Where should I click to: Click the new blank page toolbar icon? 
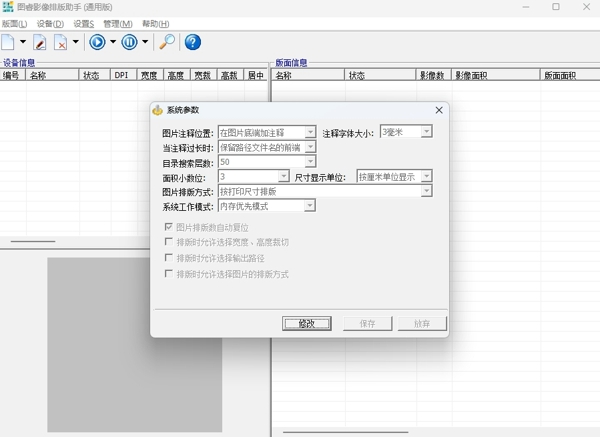(x=8, y=42)
